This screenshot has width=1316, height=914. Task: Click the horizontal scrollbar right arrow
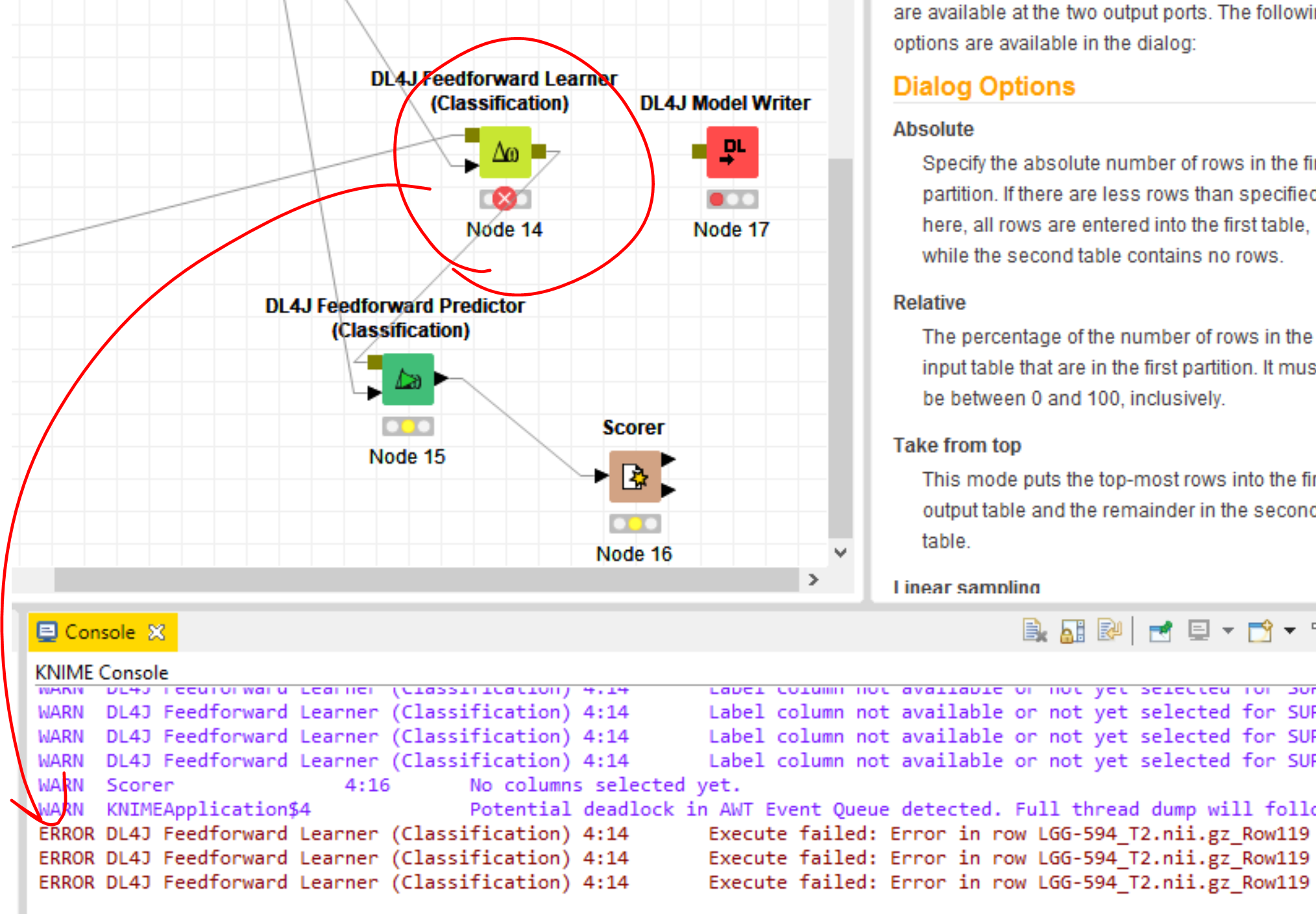[x=813, y=579]
